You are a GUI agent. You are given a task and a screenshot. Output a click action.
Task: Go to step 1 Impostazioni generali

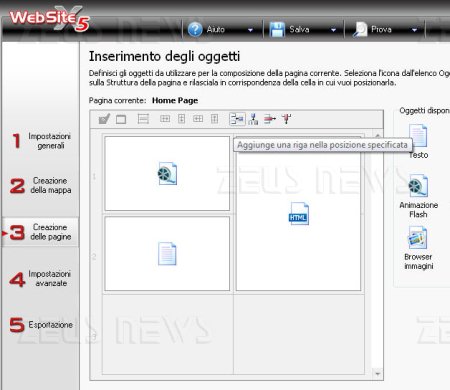tap(41, 141)
